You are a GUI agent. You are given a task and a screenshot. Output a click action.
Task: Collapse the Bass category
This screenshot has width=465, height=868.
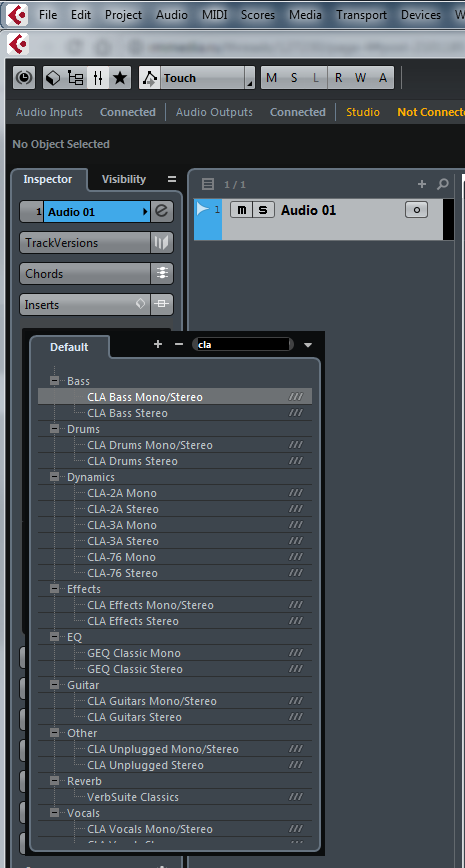click(x=54, y=381)
